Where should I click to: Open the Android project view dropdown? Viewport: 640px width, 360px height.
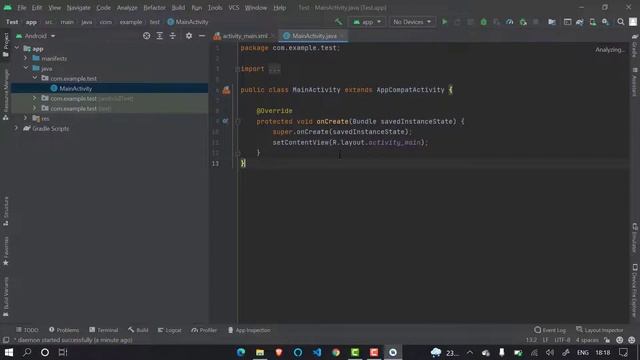point(36,36)
